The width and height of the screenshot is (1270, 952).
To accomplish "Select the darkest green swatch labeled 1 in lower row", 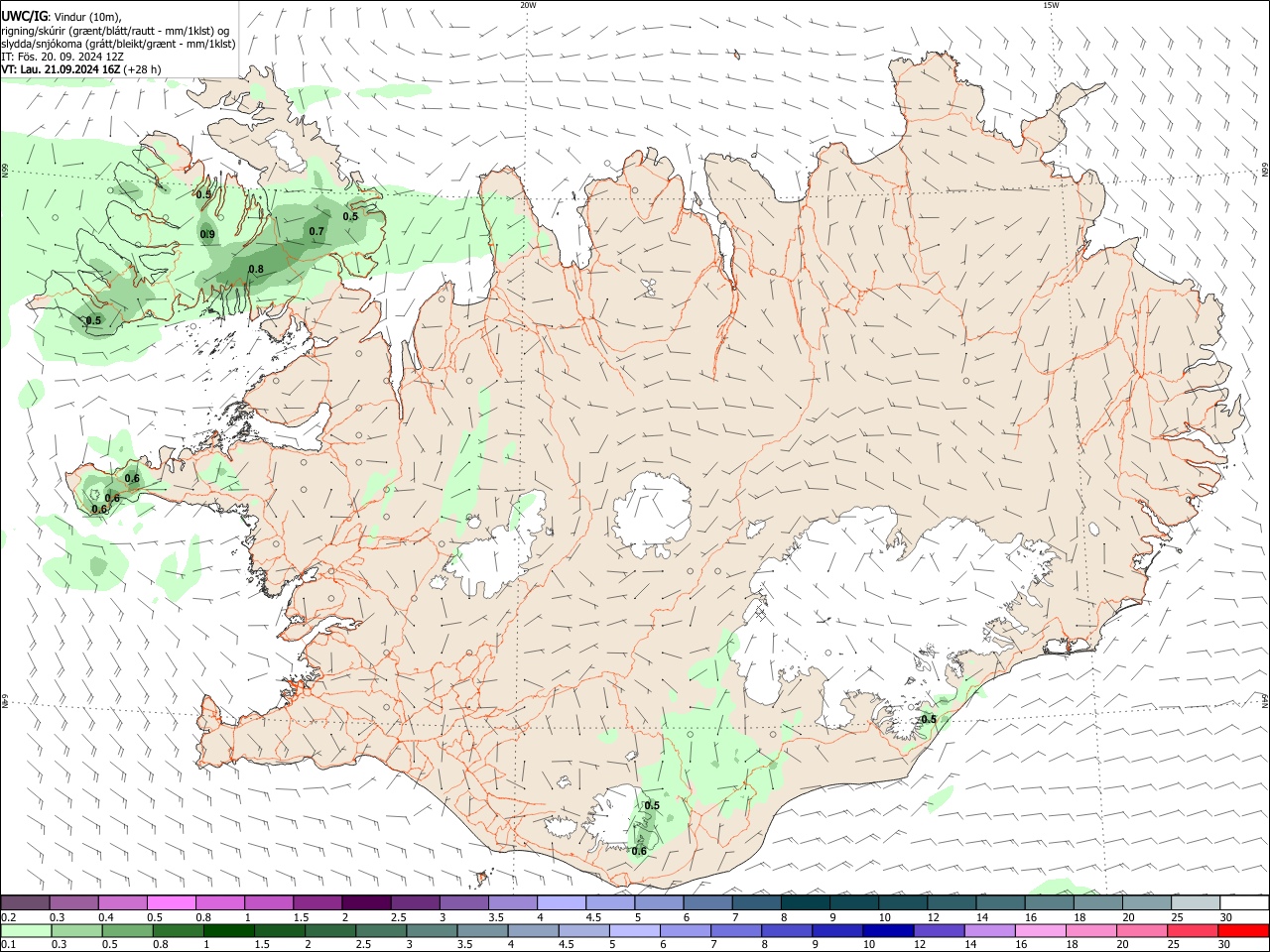I will pyautogui.click(x=228, y=931).
